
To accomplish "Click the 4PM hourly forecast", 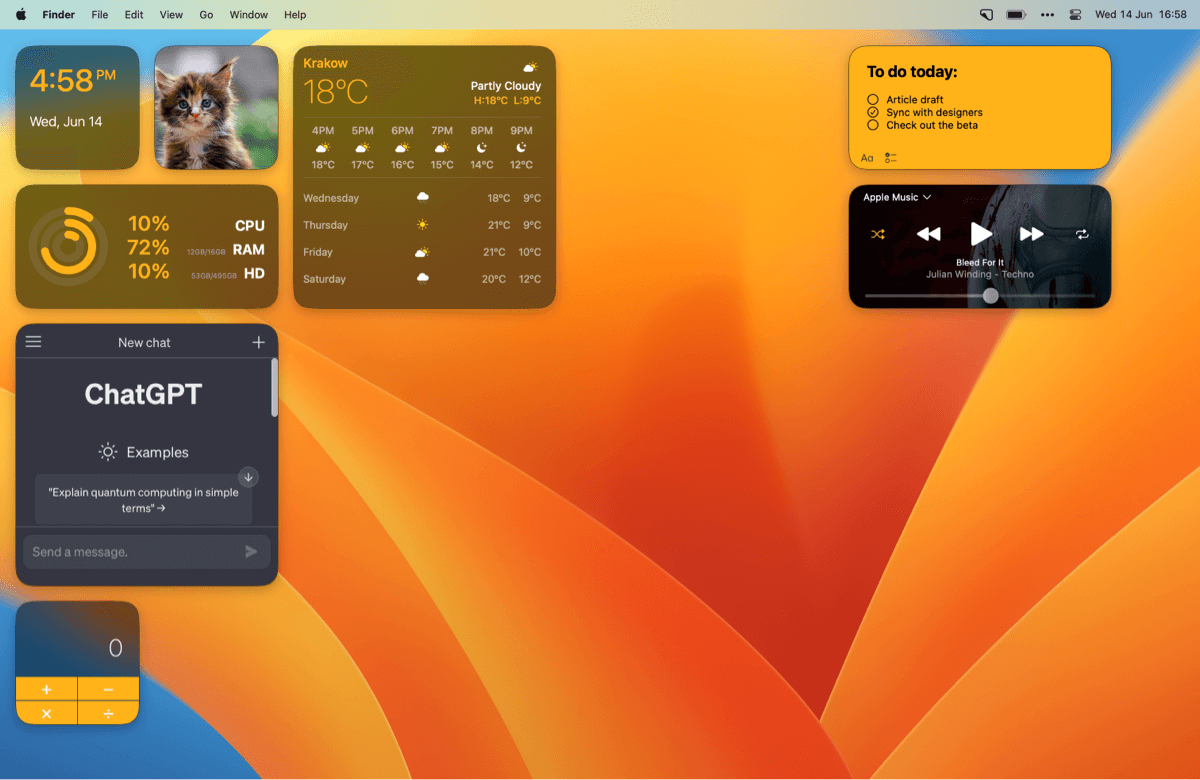I will pyautogui.click(x=323, y=148).
